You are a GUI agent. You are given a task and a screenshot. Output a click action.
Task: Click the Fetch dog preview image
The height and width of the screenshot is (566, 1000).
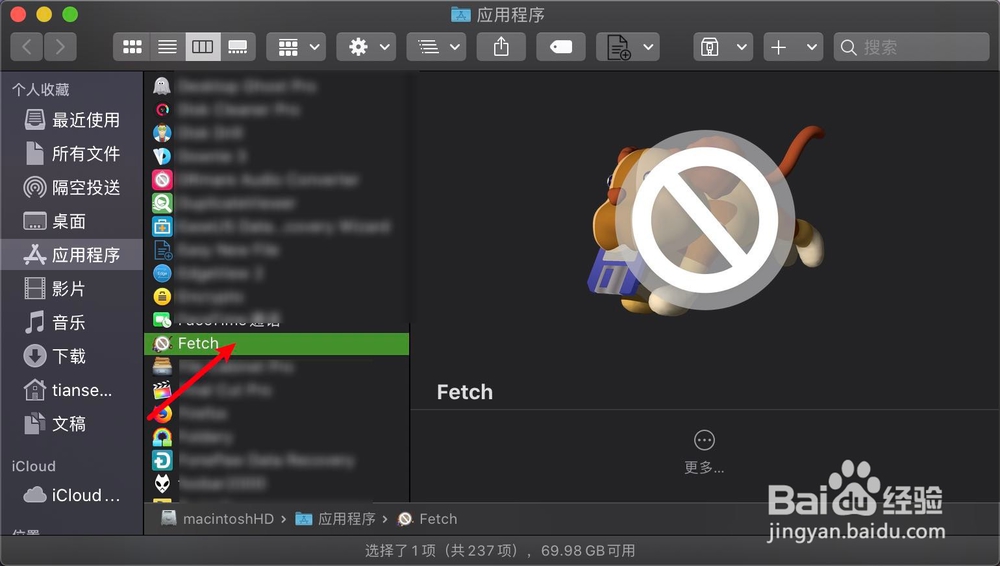705,221
